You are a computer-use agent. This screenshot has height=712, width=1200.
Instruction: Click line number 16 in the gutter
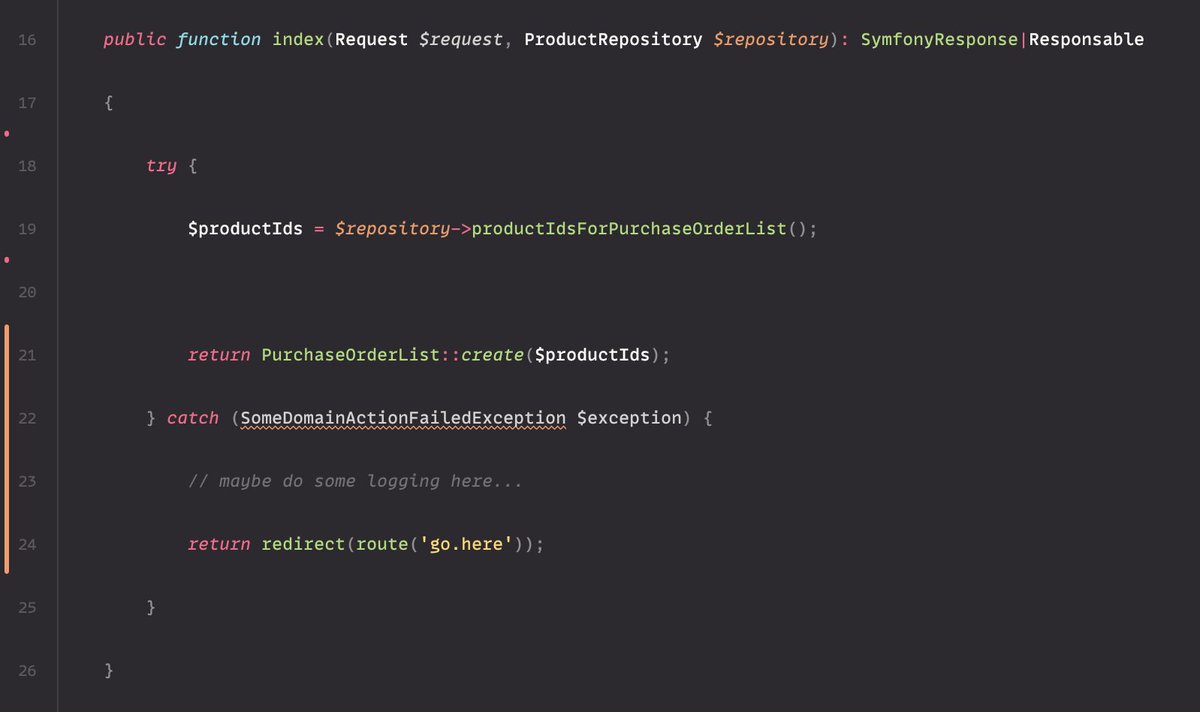(x=27, y=40)
